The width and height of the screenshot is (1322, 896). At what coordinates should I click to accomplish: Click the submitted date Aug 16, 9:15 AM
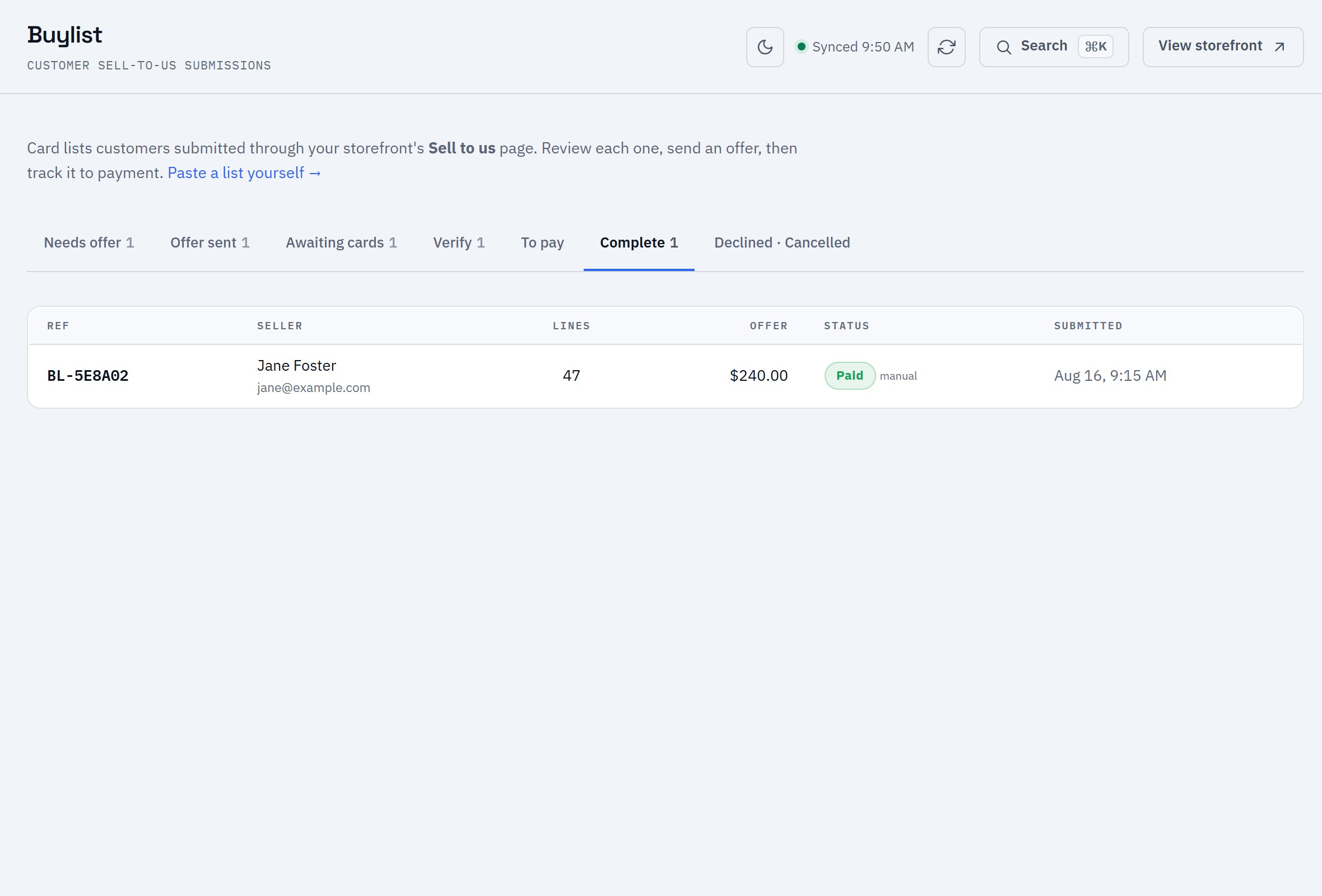coord(1110,376)
